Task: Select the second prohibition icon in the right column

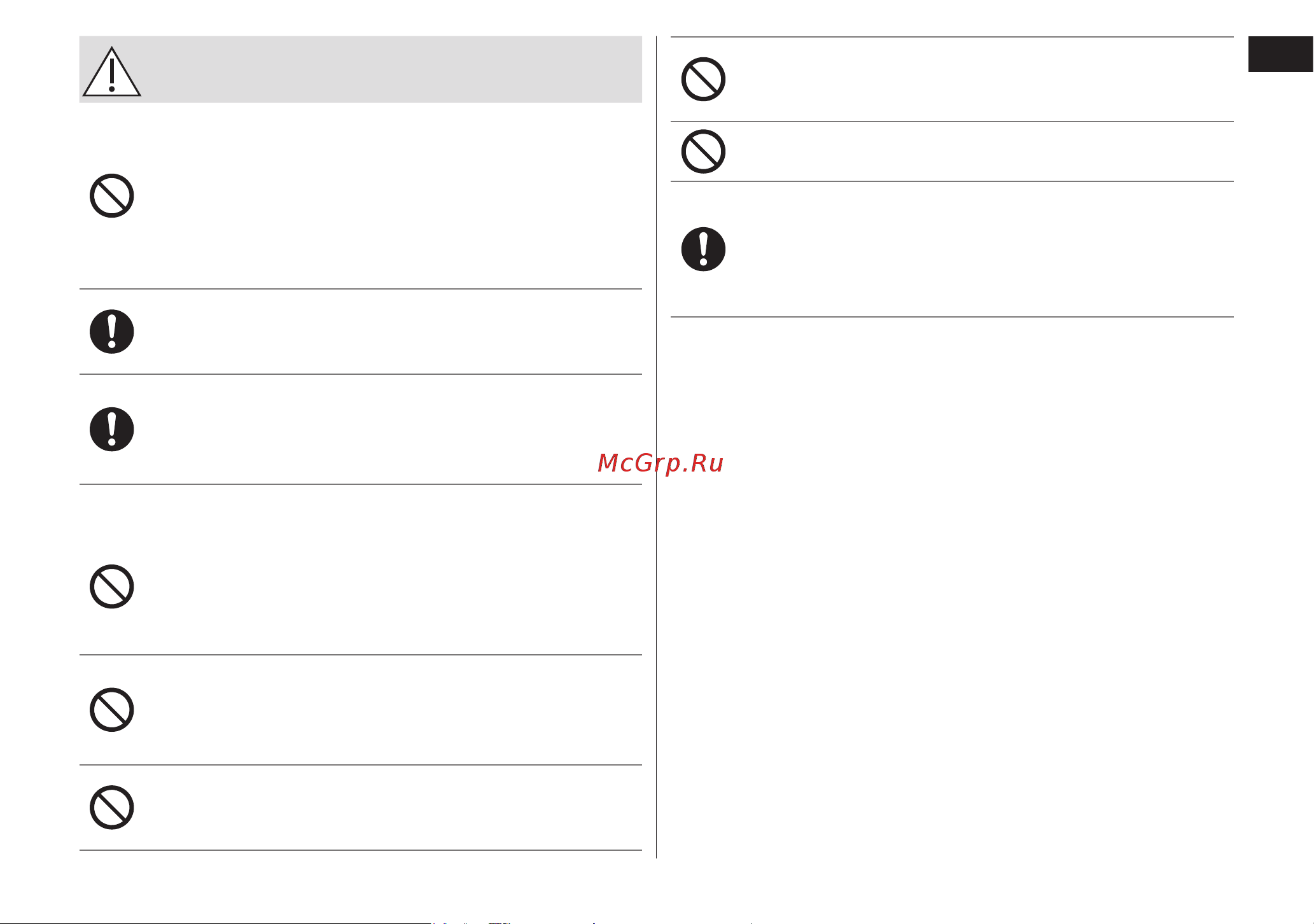Action: (703, 151)
